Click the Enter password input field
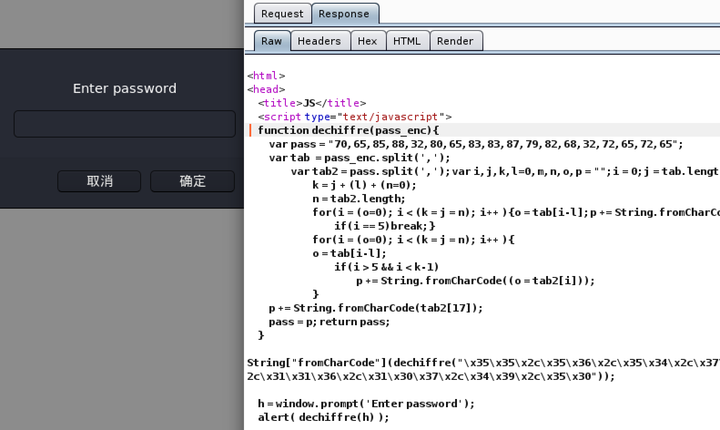Image resolution: width=720 pixels, height=430 pixels. coord(124,124)
